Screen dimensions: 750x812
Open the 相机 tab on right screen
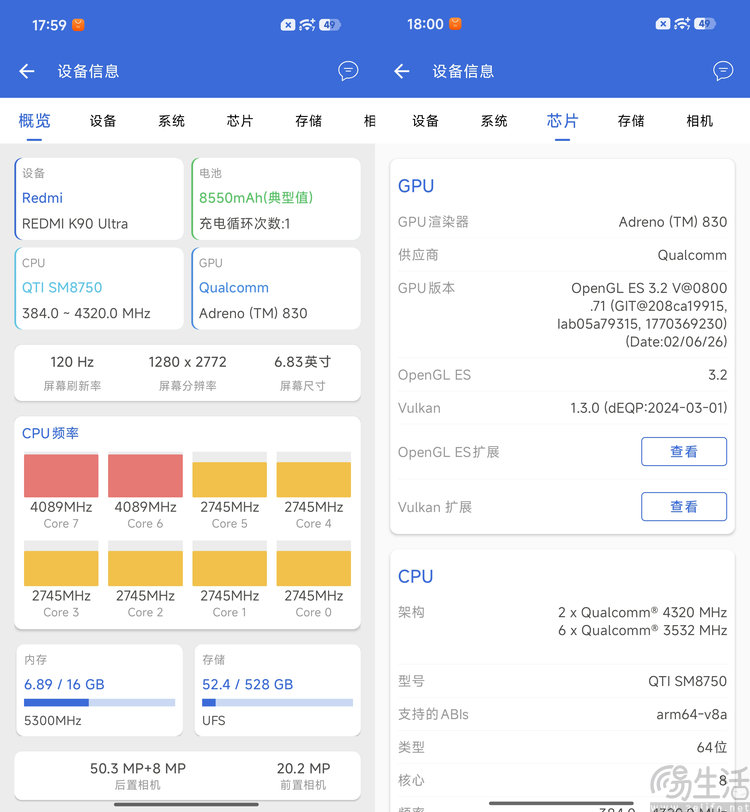[700, 121]
